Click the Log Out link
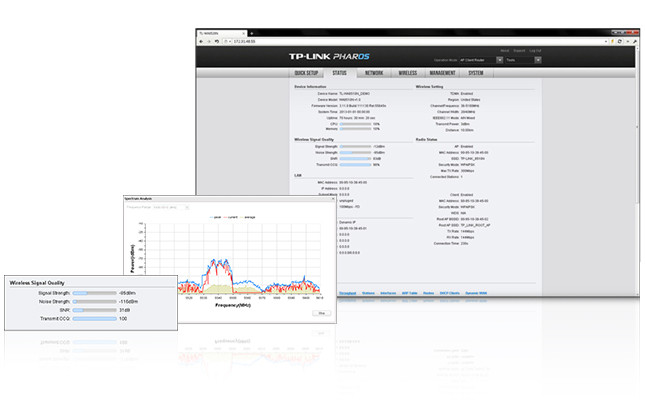The width and height of the screenshot is (645, 412). [x=536, y=50]
